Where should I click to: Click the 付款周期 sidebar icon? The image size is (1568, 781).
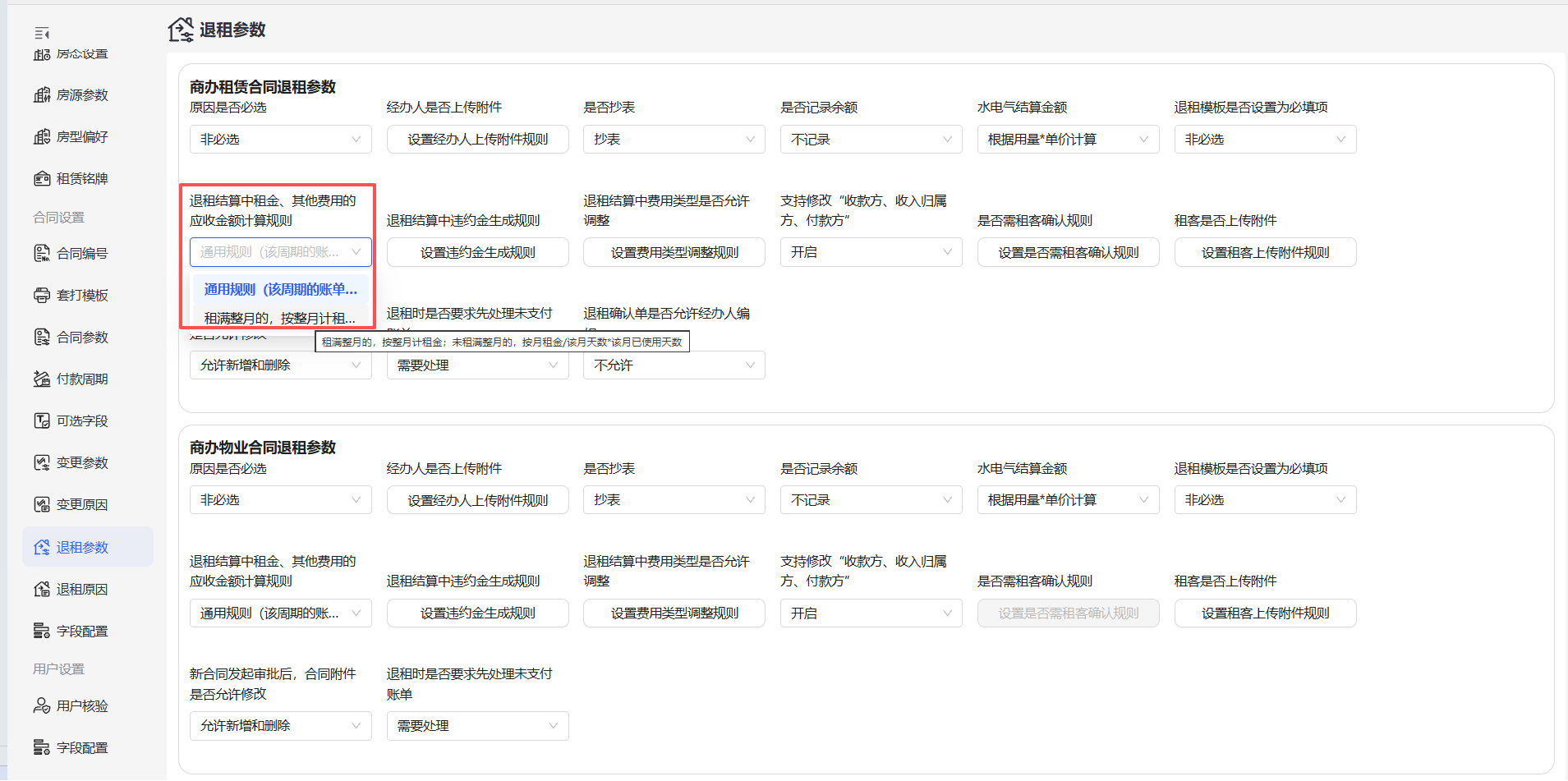(42, 379)
